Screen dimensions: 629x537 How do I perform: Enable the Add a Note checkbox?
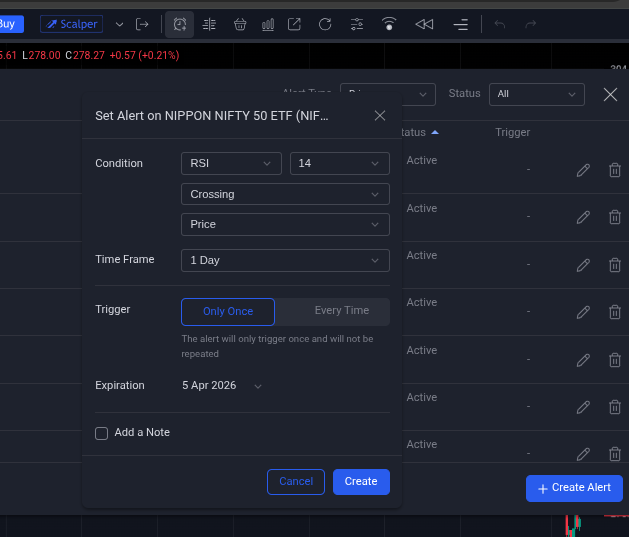pyautogui.click(x=101, y=433)
